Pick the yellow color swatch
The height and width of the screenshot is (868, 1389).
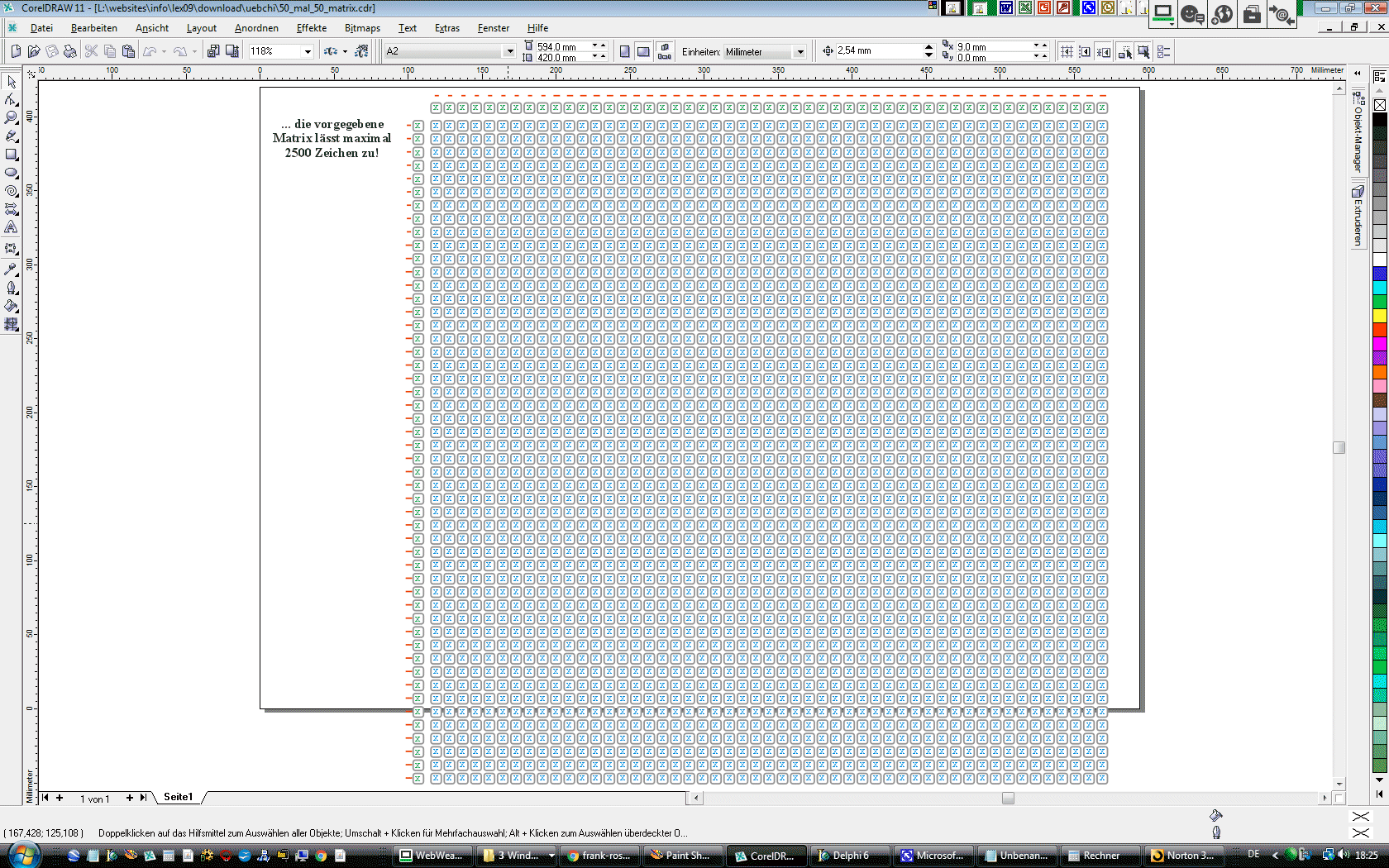1380,316
